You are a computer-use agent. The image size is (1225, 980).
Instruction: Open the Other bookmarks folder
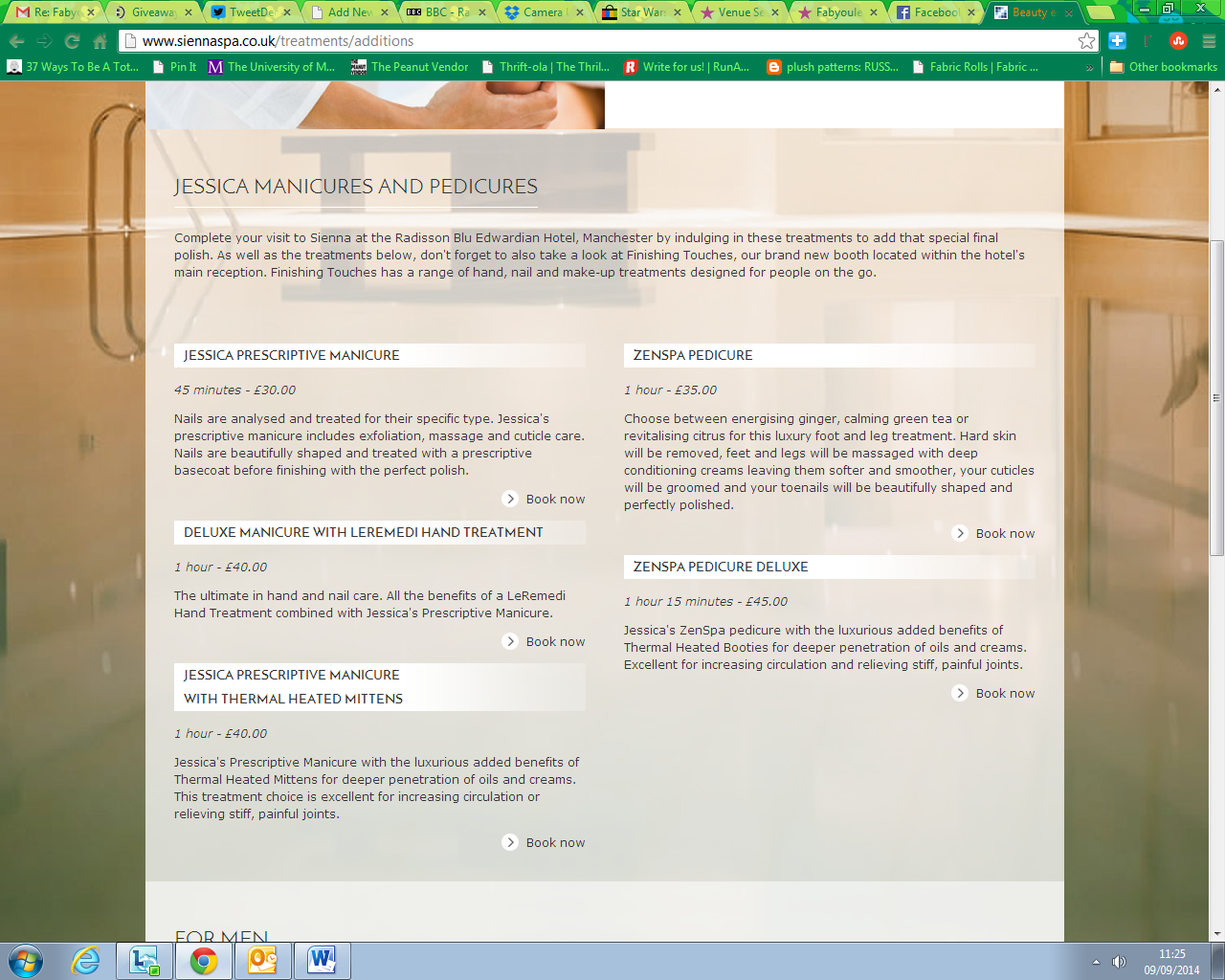pos(1163,67)
